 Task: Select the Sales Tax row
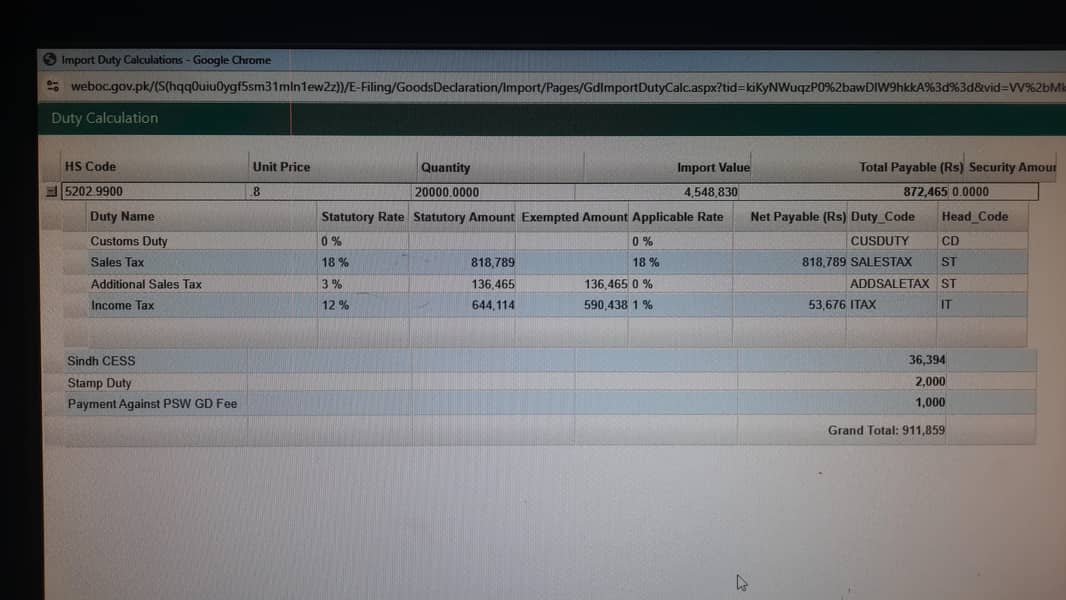click(x=545, y=262)
